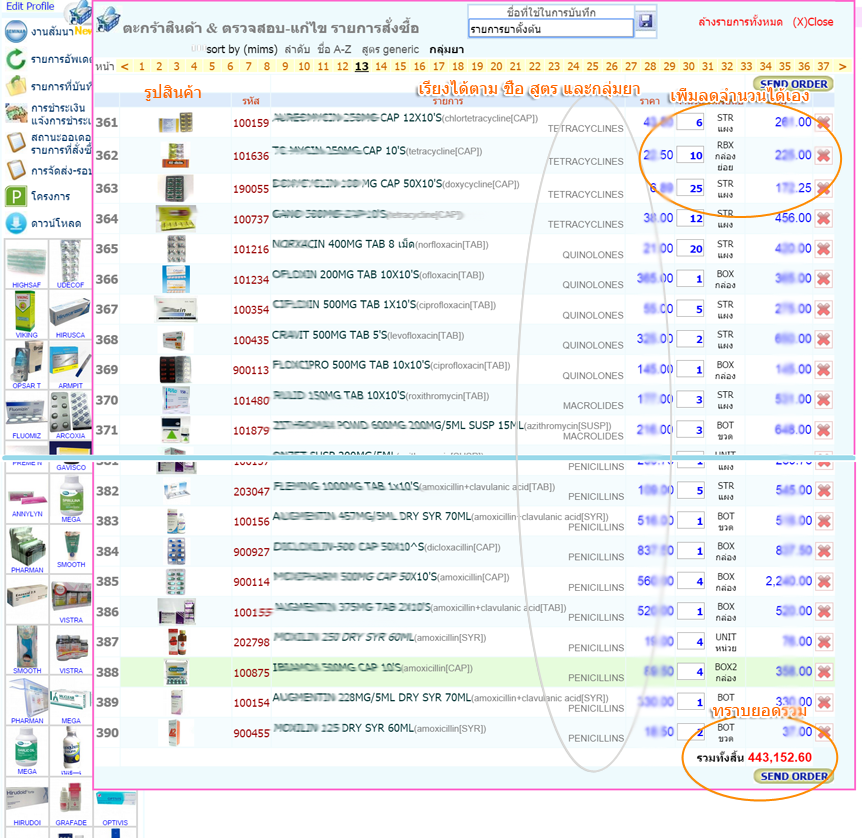
Task: Click product code 101636
Action: [x=251, y=156]
